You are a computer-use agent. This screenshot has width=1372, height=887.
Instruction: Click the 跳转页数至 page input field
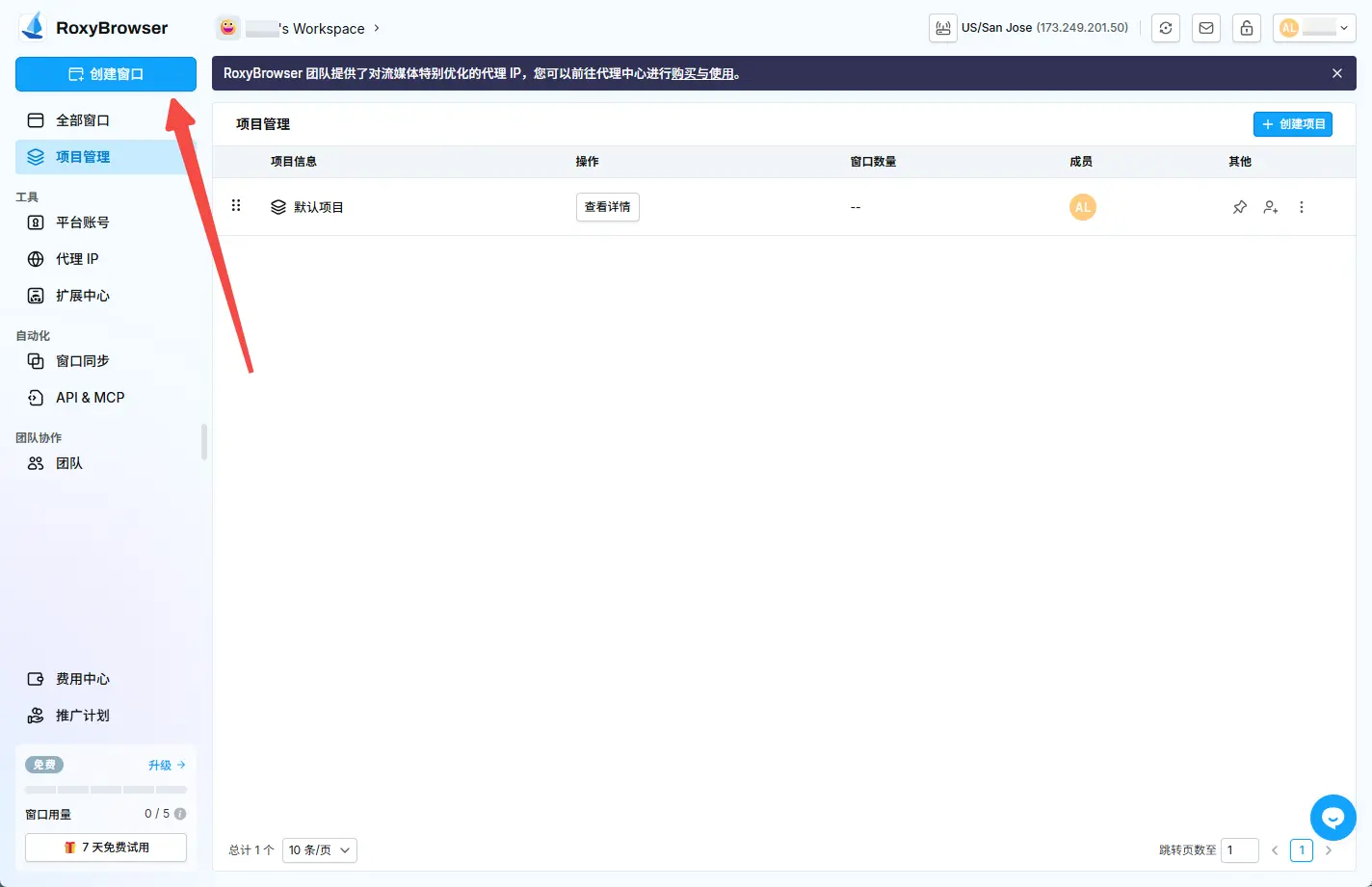coord(1240,850)
